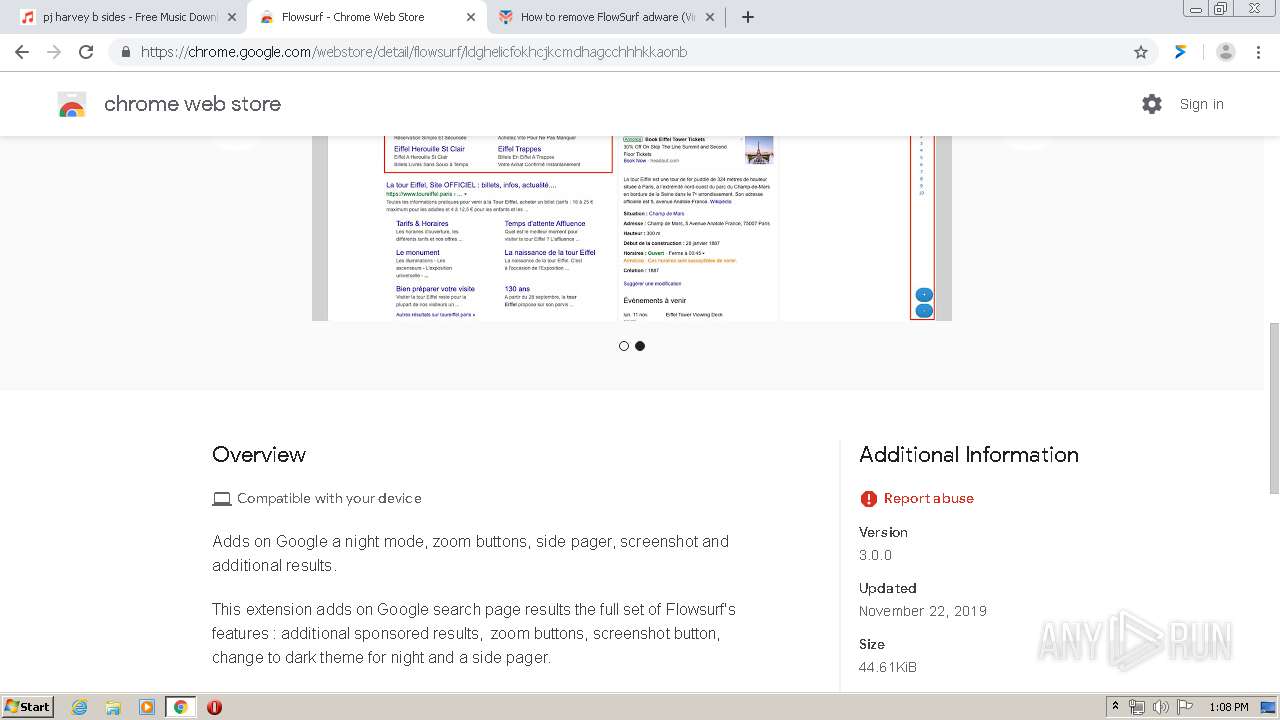The height and width of the screenshot is (720, 1280).
Task: Select the Chrome taskbar button
Action: point(181,707)
